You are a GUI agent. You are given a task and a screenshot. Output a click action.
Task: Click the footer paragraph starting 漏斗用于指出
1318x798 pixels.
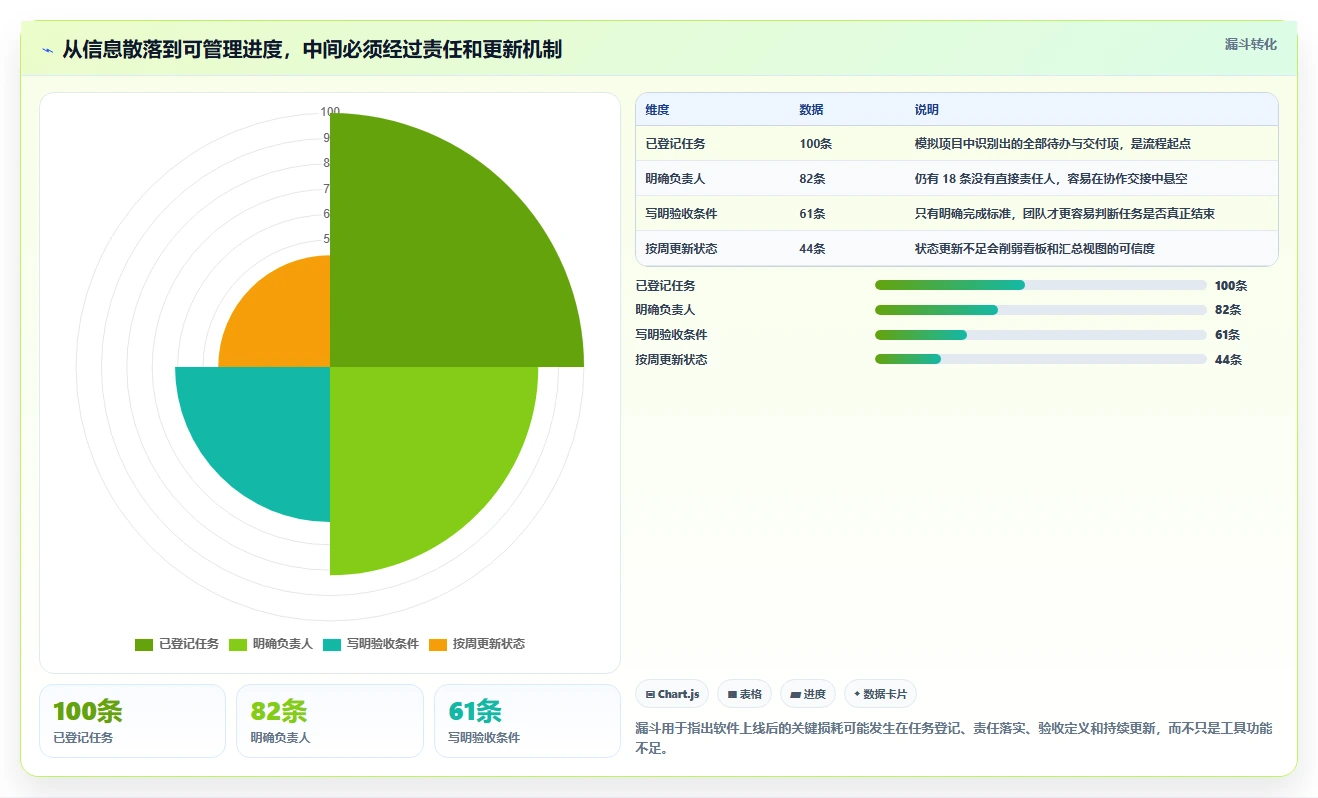[954, 738]
